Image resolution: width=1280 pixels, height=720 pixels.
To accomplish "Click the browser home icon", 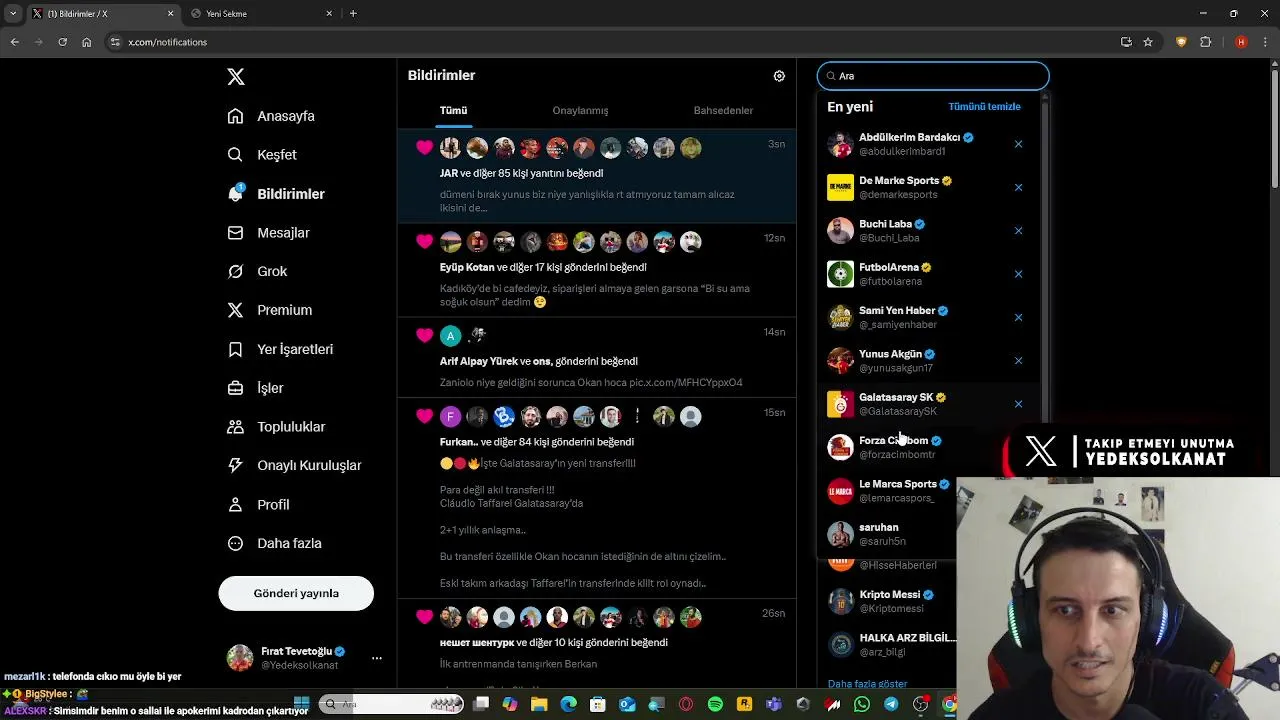I will click(87, 42).
